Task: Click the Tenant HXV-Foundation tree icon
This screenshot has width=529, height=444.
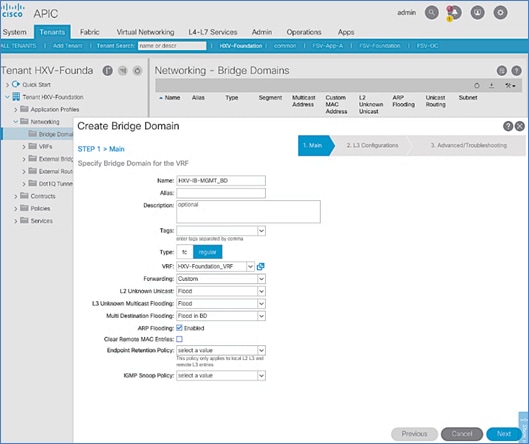Action: click(16, 97)
